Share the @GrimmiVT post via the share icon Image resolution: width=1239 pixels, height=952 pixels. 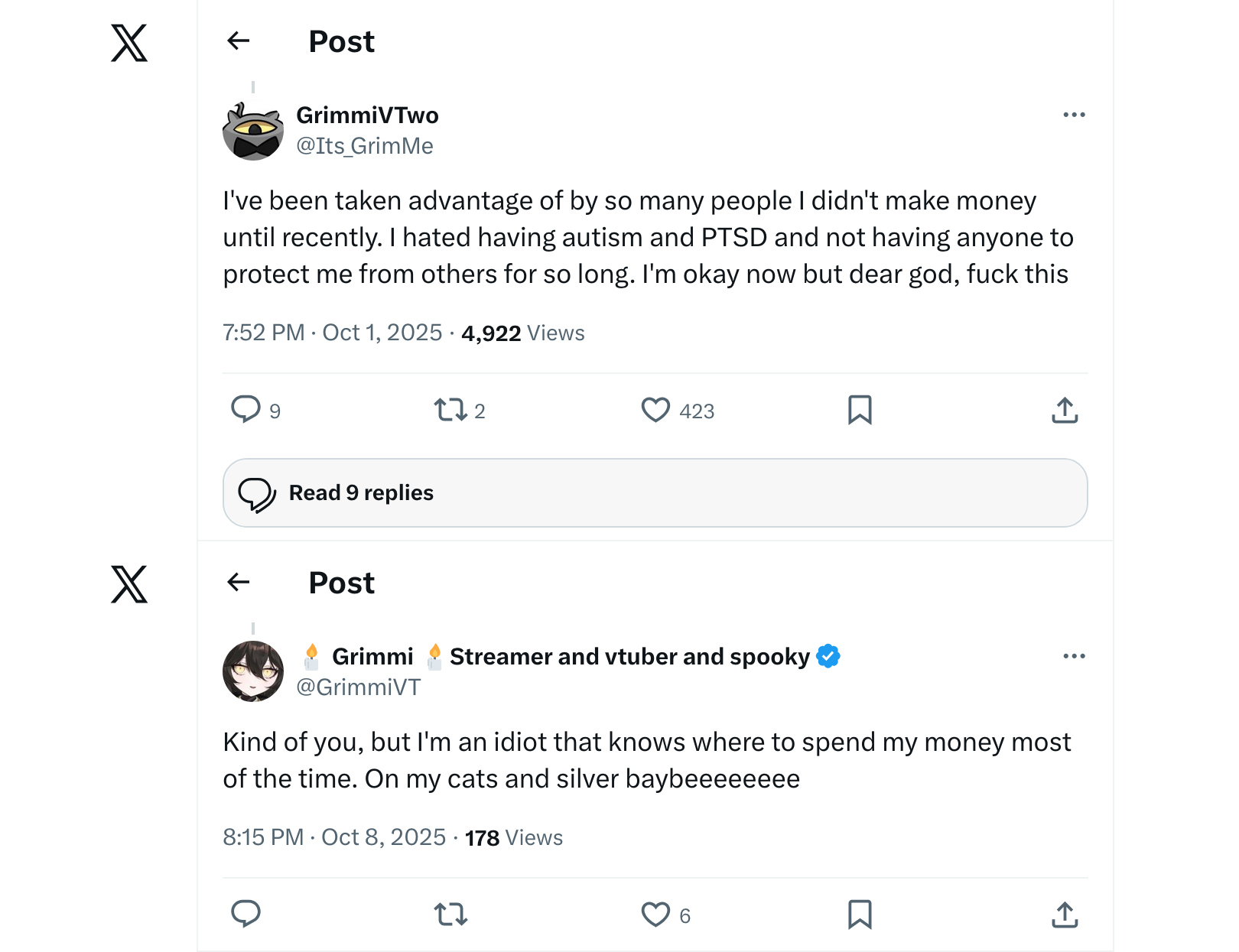(x=1065, y=914)
